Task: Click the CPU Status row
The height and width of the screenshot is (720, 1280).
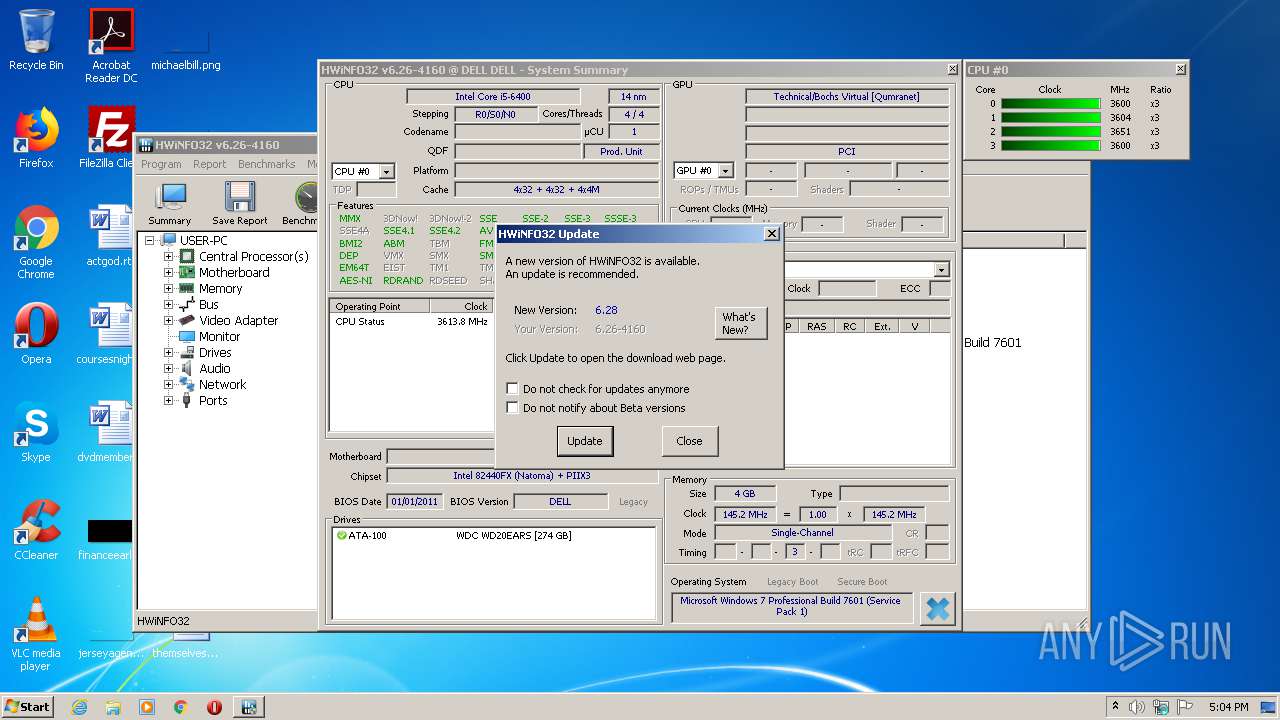Action: click(411, 322)
